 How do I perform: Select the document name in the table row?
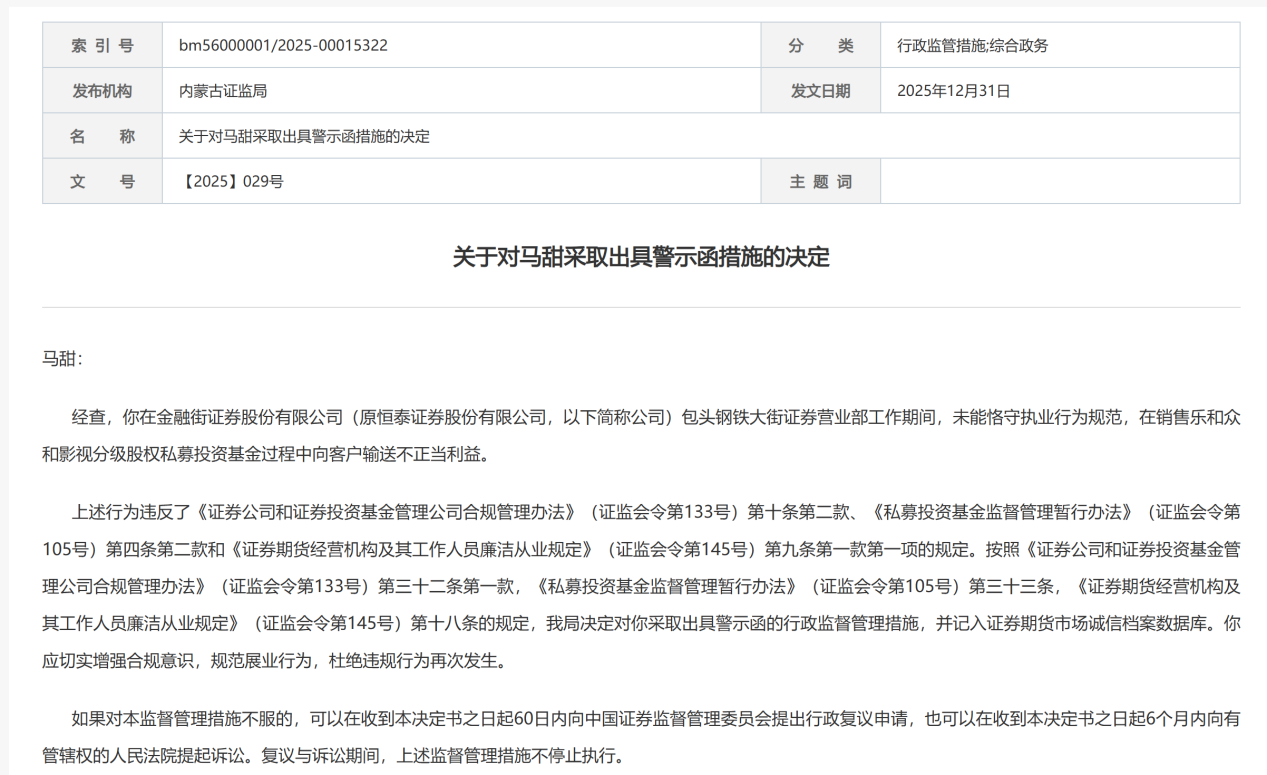tap(304, 136)
